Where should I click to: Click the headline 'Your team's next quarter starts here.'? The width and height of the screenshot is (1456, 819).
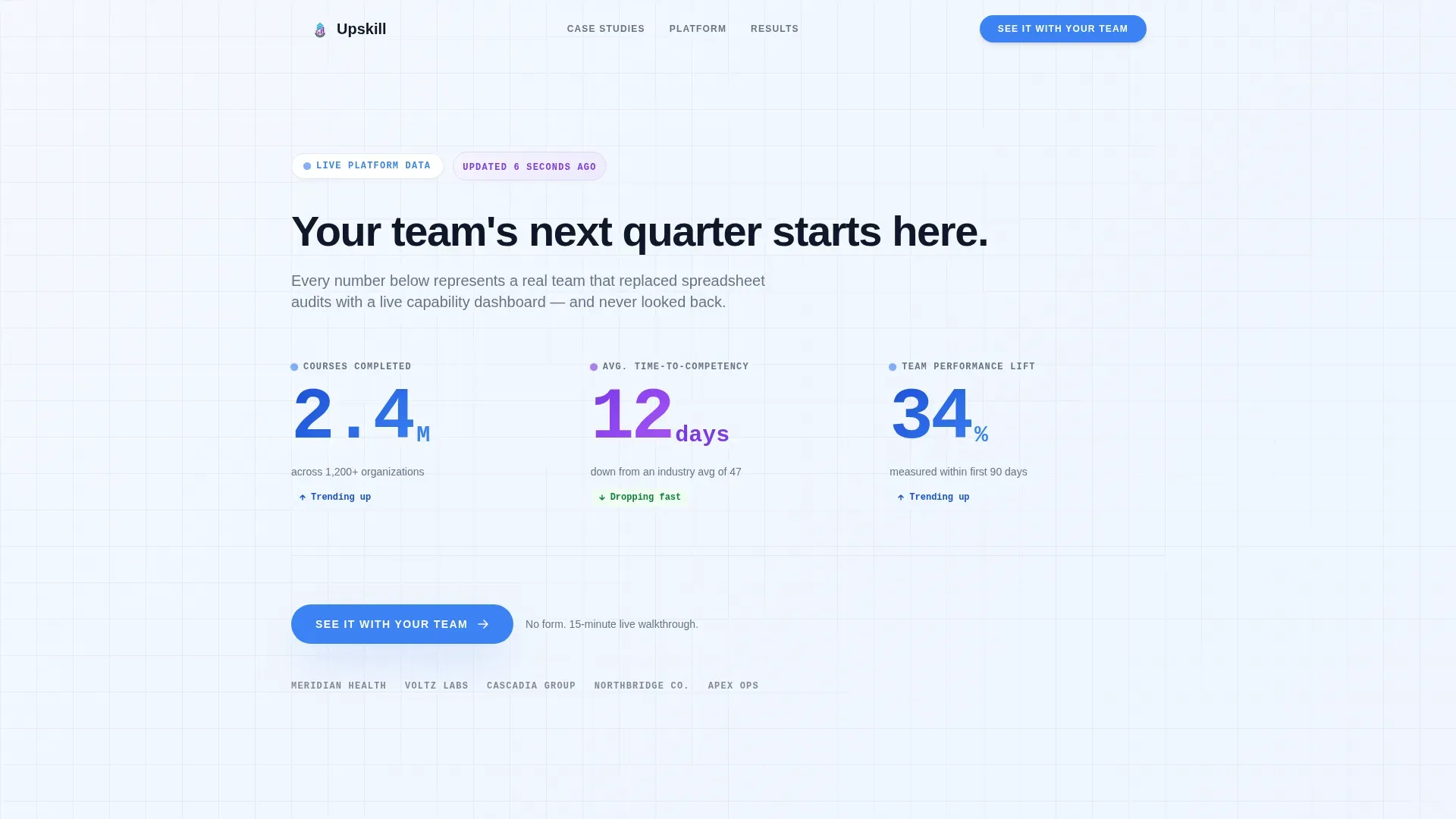pos(639,232)
